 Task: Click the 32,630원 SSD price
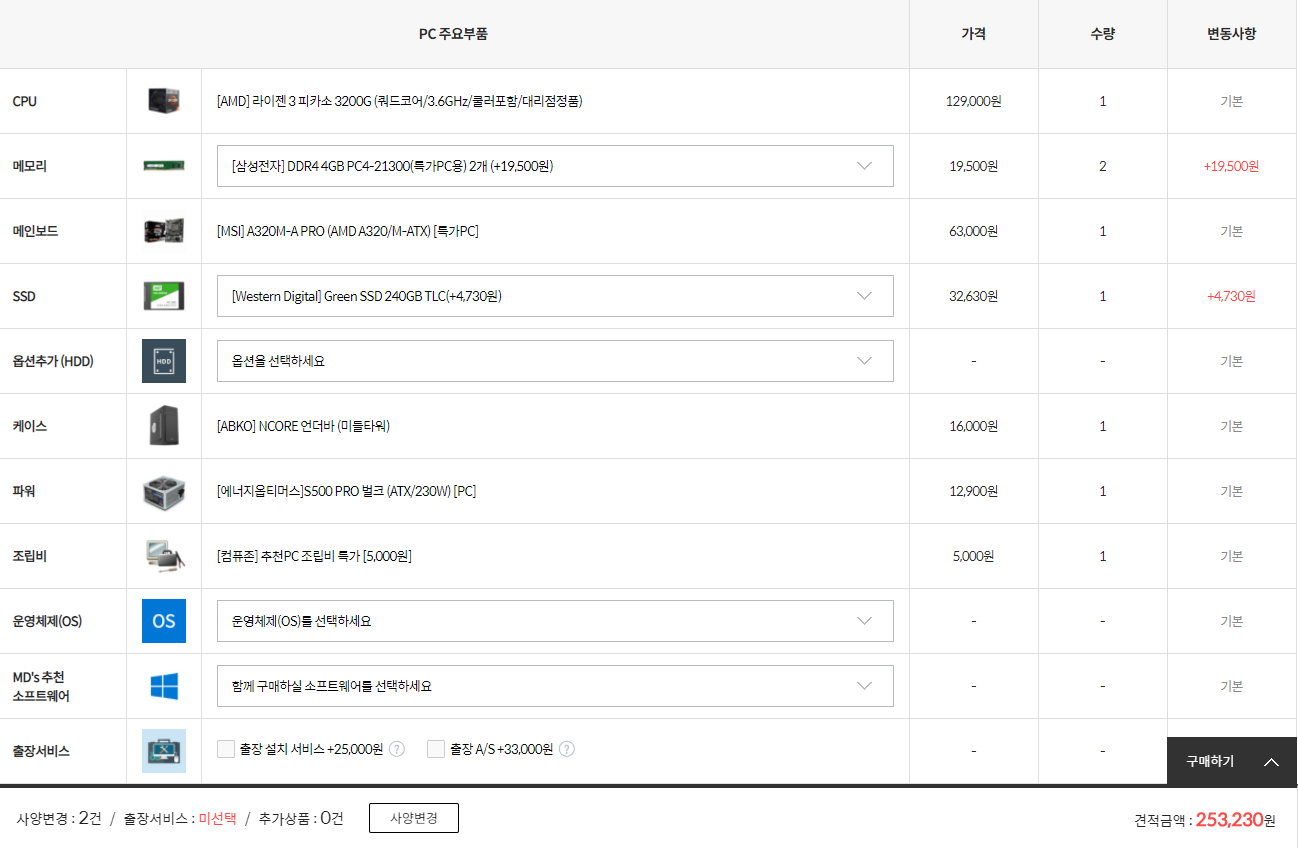click(x=973, y=296)
